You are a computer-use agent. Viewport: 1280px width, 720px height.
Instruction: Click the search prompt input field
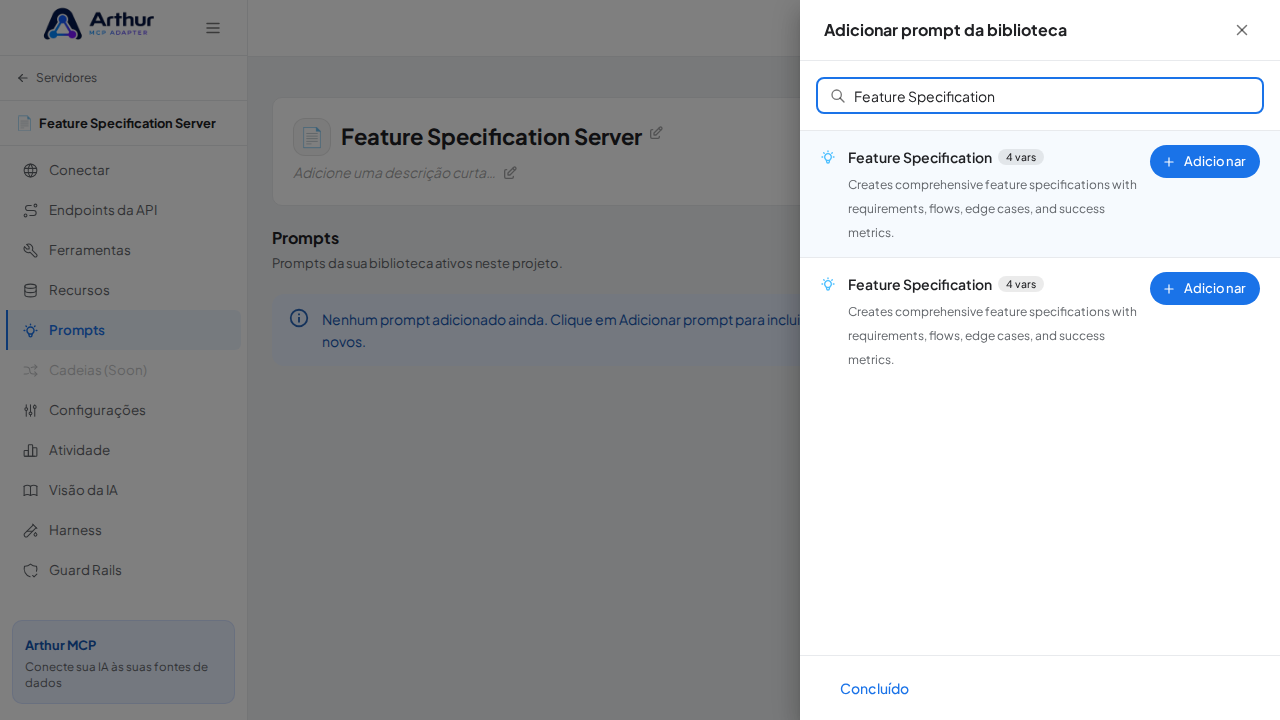pyautogui.click(x=1040, y=96)
